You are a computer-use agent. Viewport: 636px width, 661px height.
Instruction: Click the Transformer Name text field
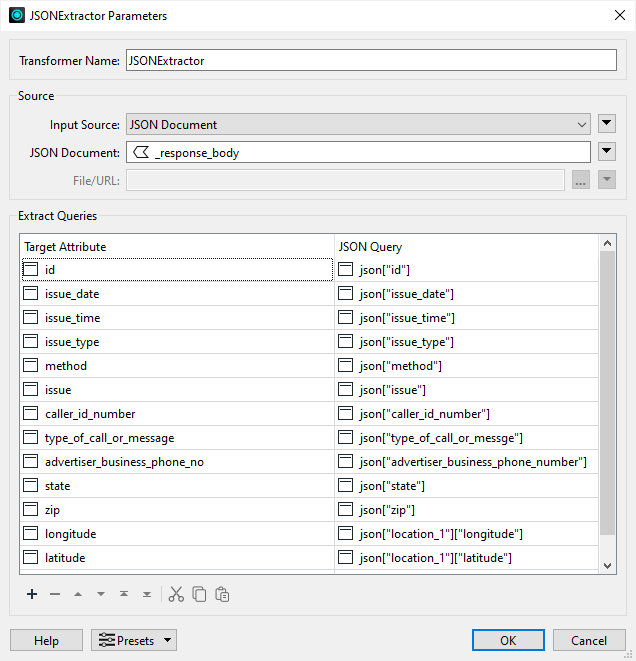[370, 61]
